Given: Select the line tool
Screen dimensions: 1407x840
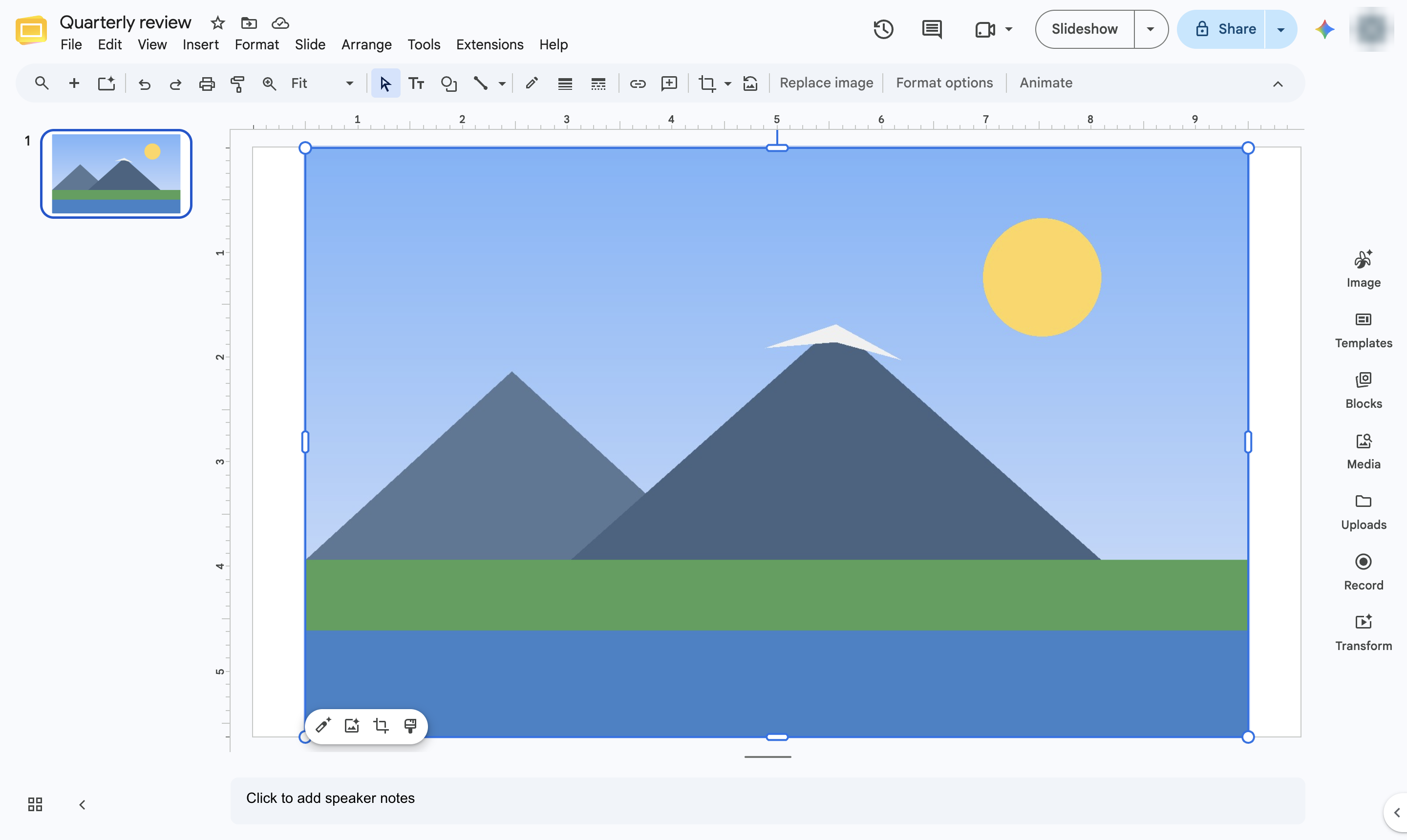Looking at the screenshot, I should [x=481, y=84].
